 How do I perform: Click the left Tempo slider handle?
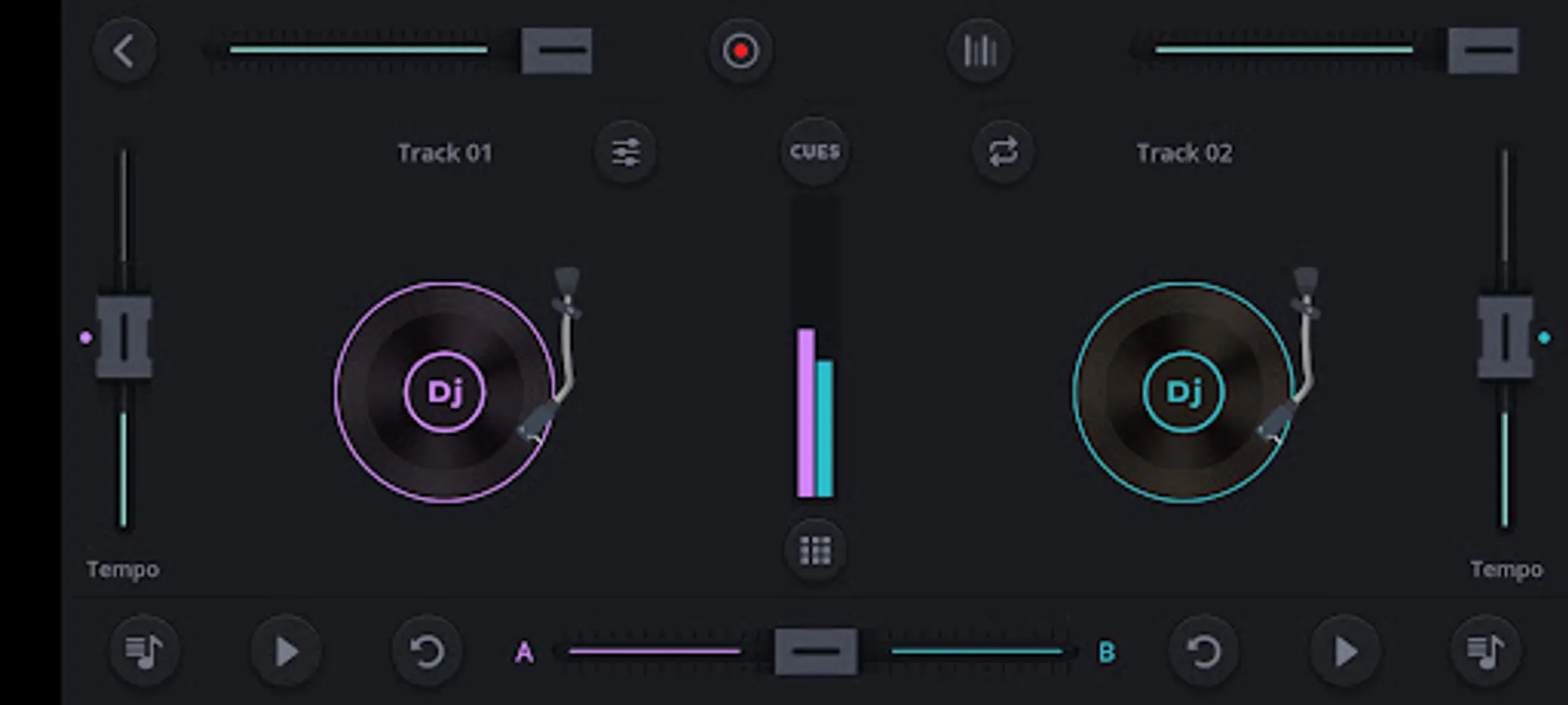pos(124,337)
